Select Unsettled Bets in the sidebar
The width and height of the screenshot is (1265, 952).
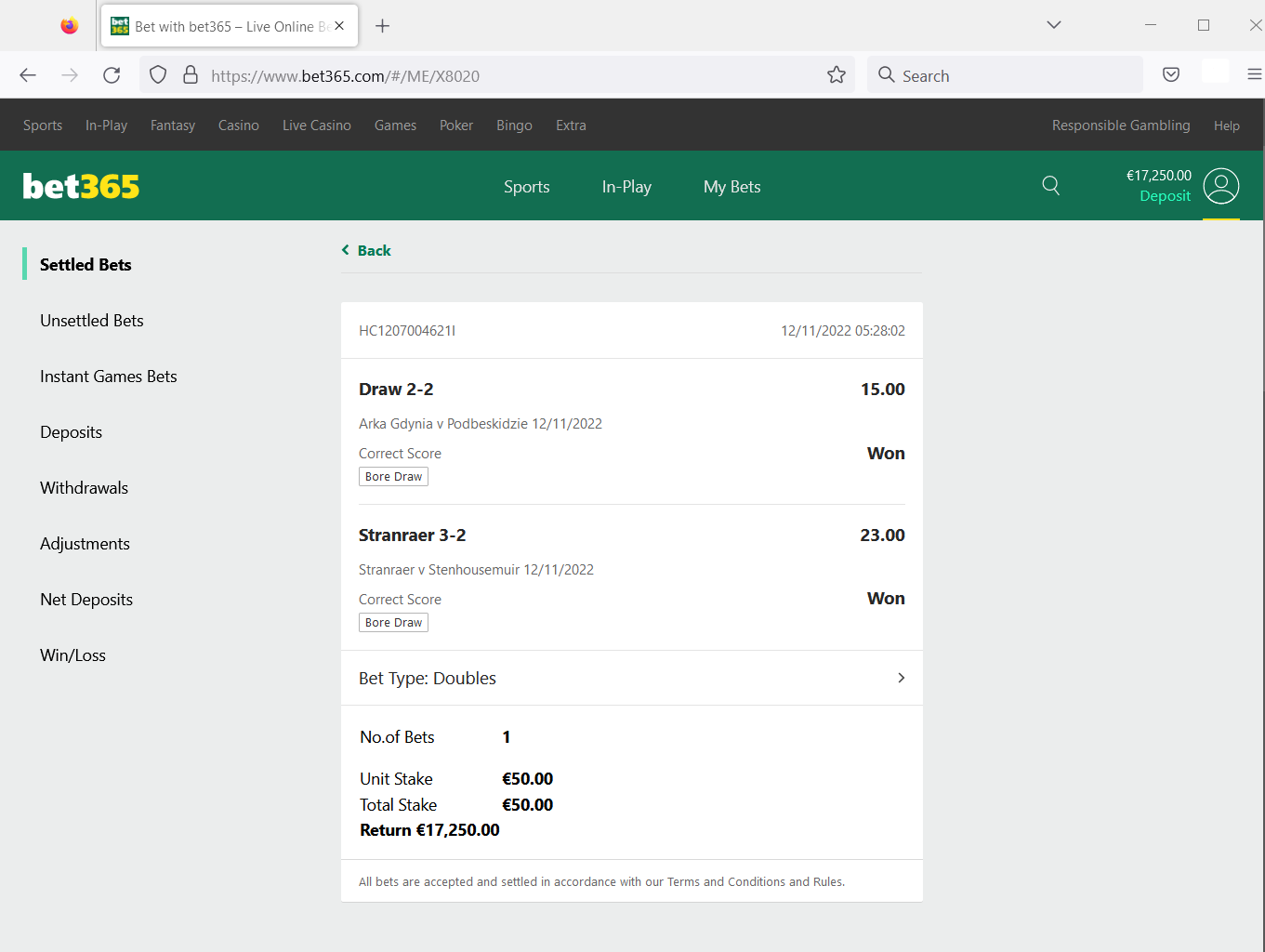tap(92, 321)
